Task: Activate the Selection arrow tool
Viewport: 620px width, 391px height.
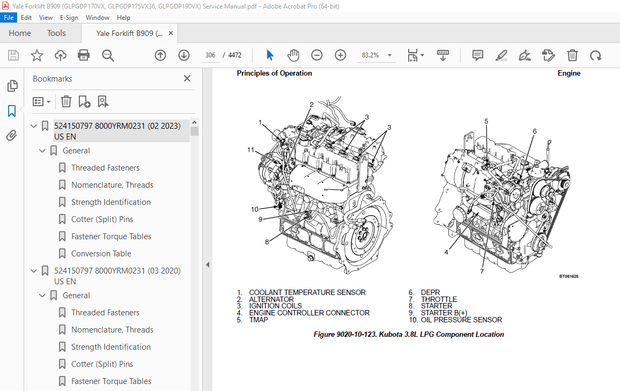Action: pyautogui.click(x=270, y=55)
